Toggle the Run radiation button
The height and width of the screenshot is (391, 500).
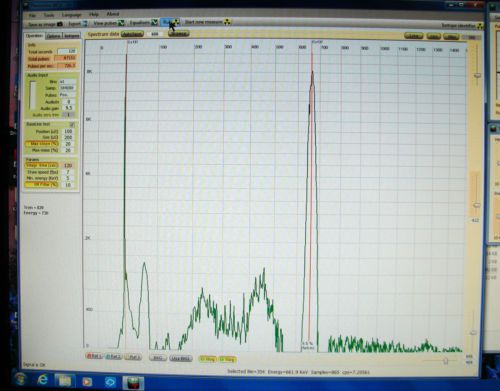pos(171,22)
